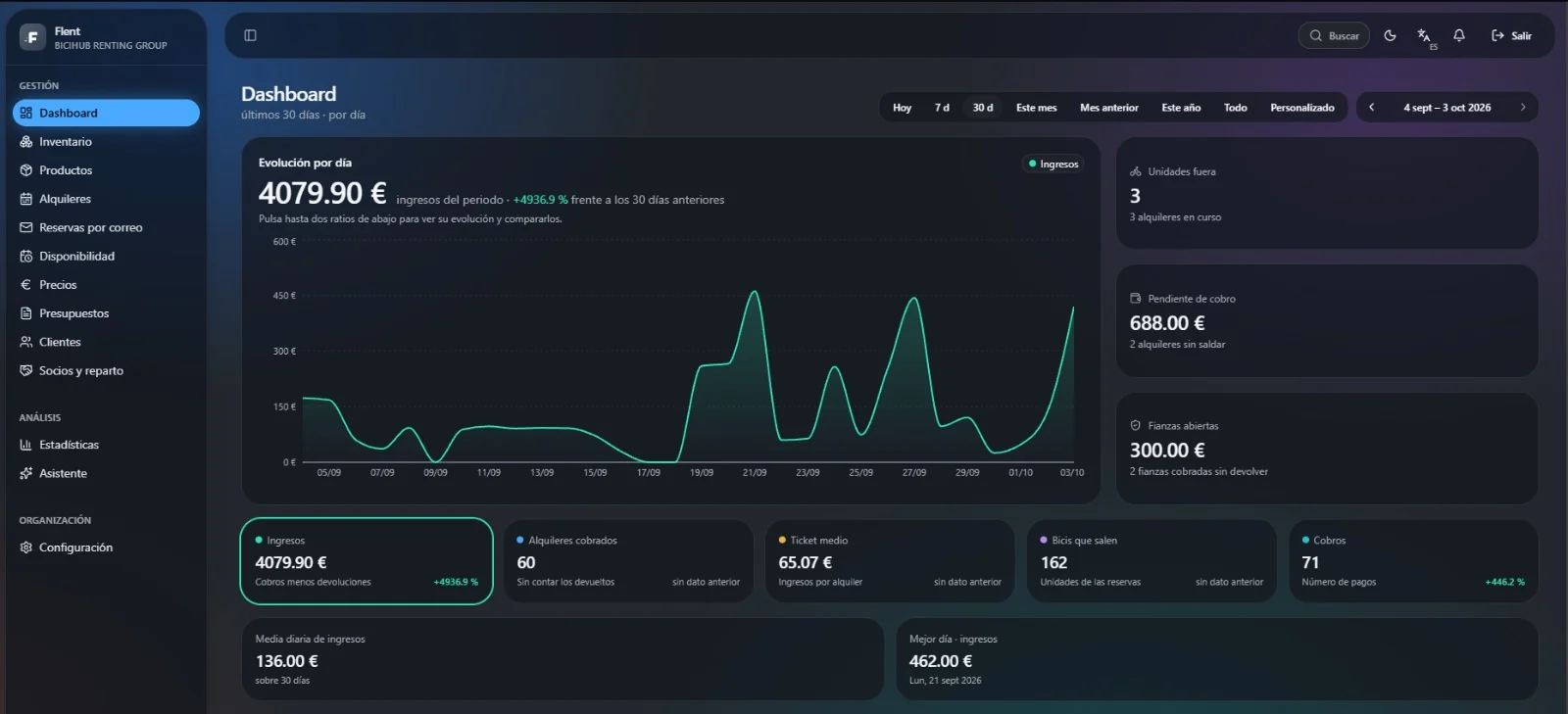Click the Presupuestos document icon
The height and width of the screenshot is (714, 1568).
(x=26, y=313)
